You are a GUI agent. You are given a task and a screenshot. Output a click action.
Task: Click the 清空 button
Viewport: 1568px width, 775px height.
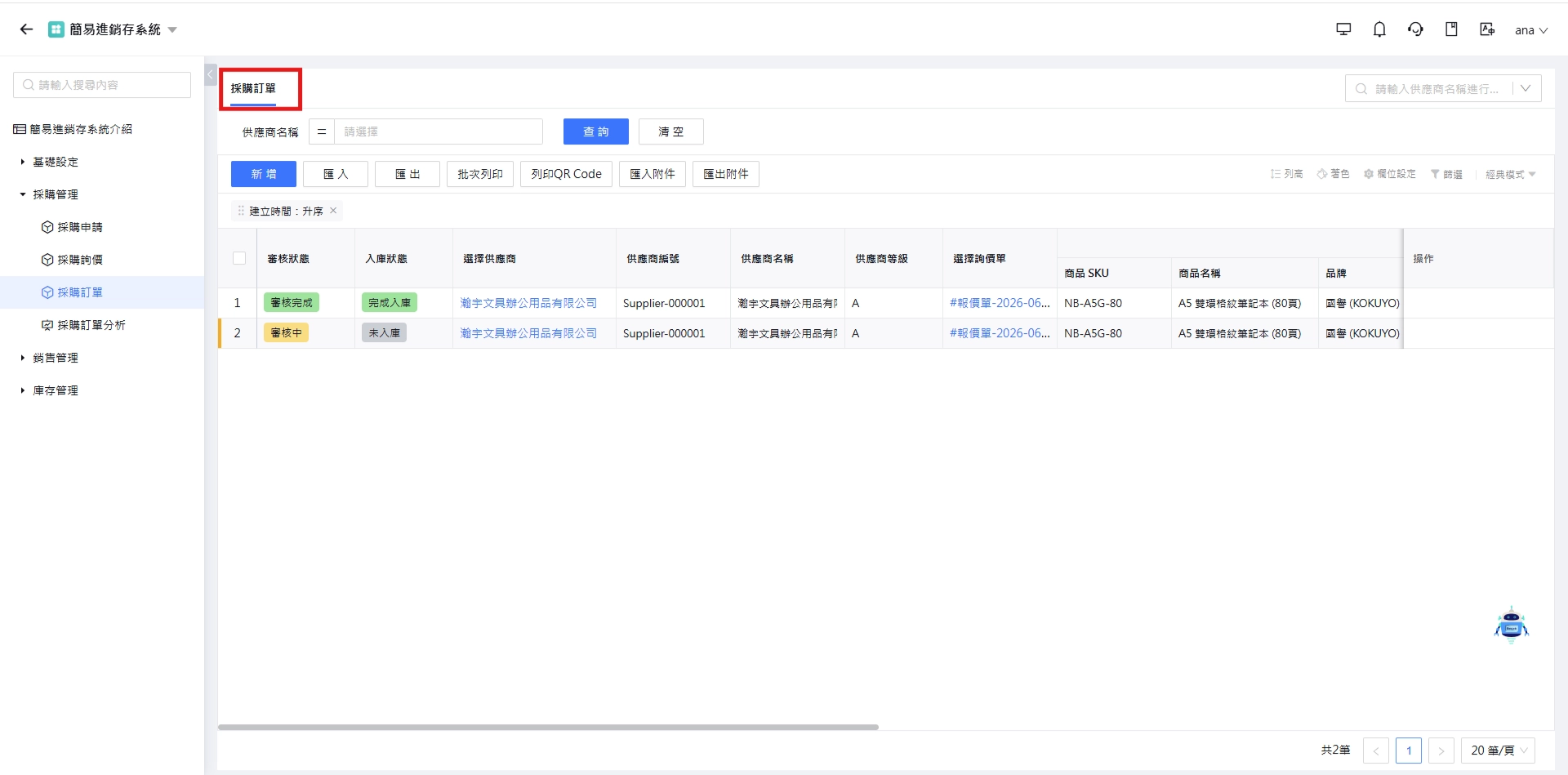point(671,131)
